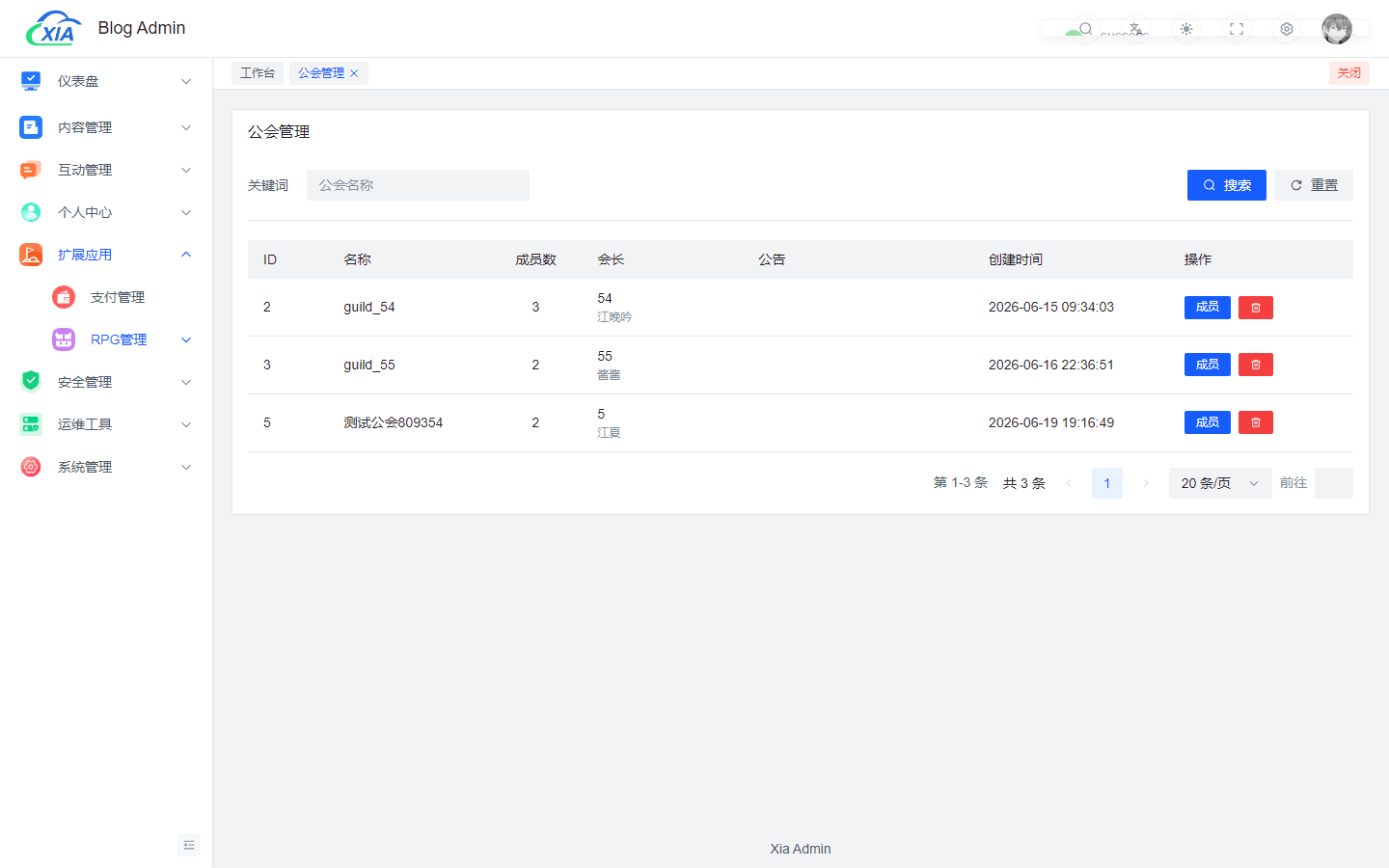Expand the 运维工具 menu chevron

click(x=186, y=424)
